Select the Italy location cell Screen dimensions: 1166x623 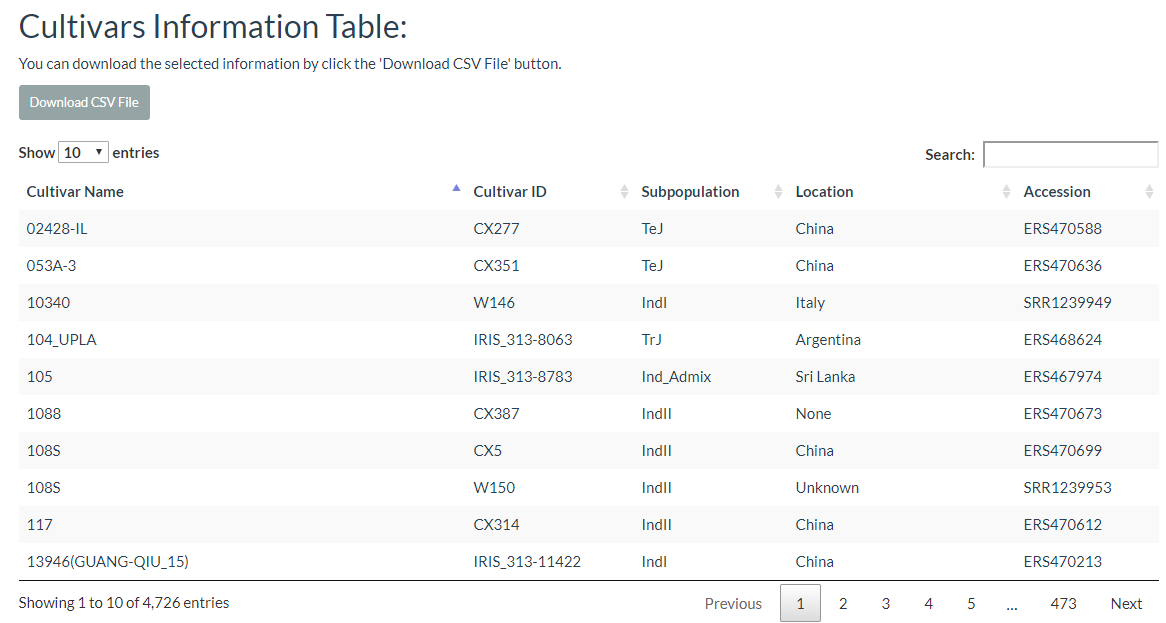[810, 303]
